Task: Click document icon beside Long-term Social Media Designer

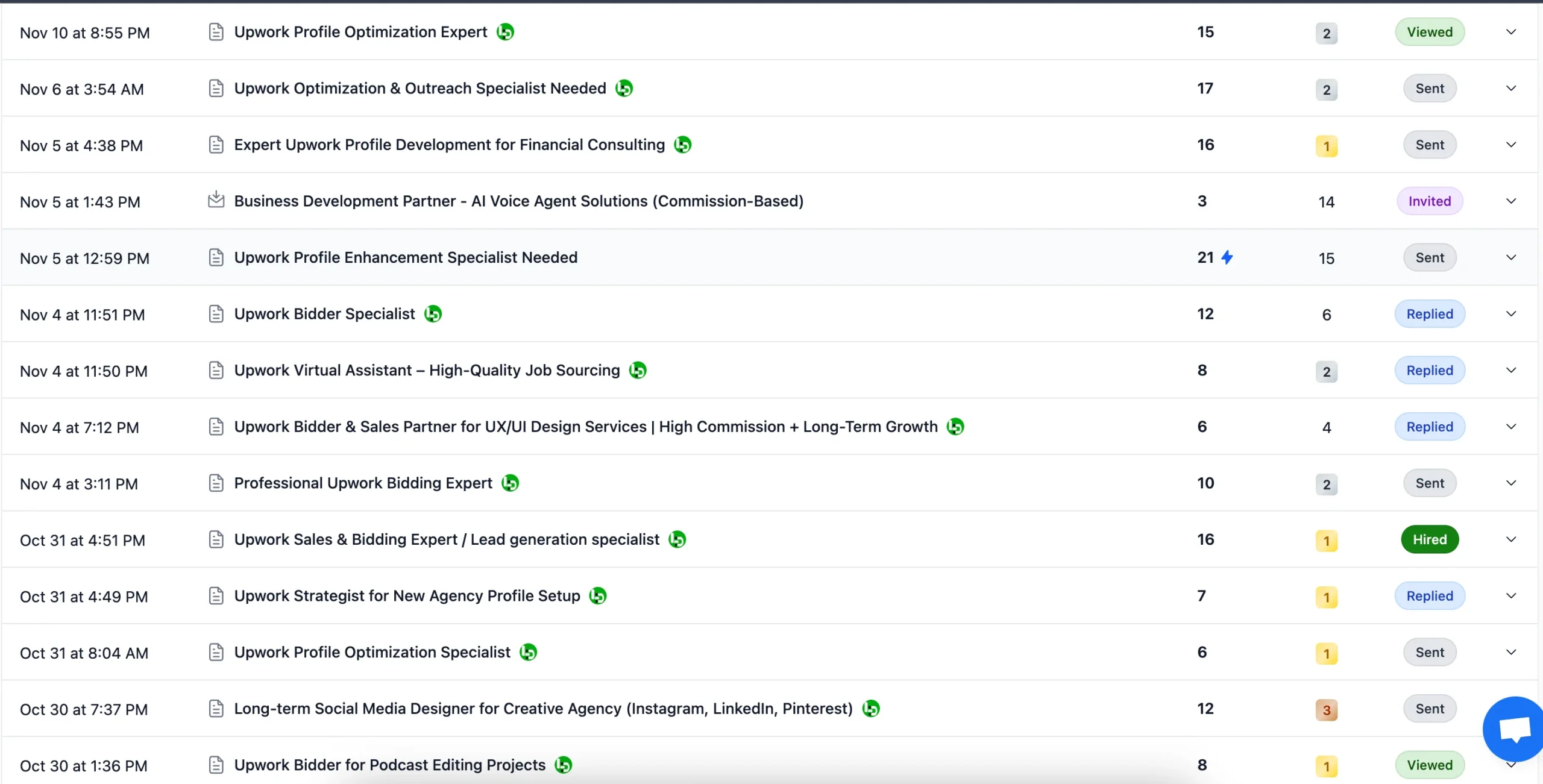Action: (x=216, y=709)
